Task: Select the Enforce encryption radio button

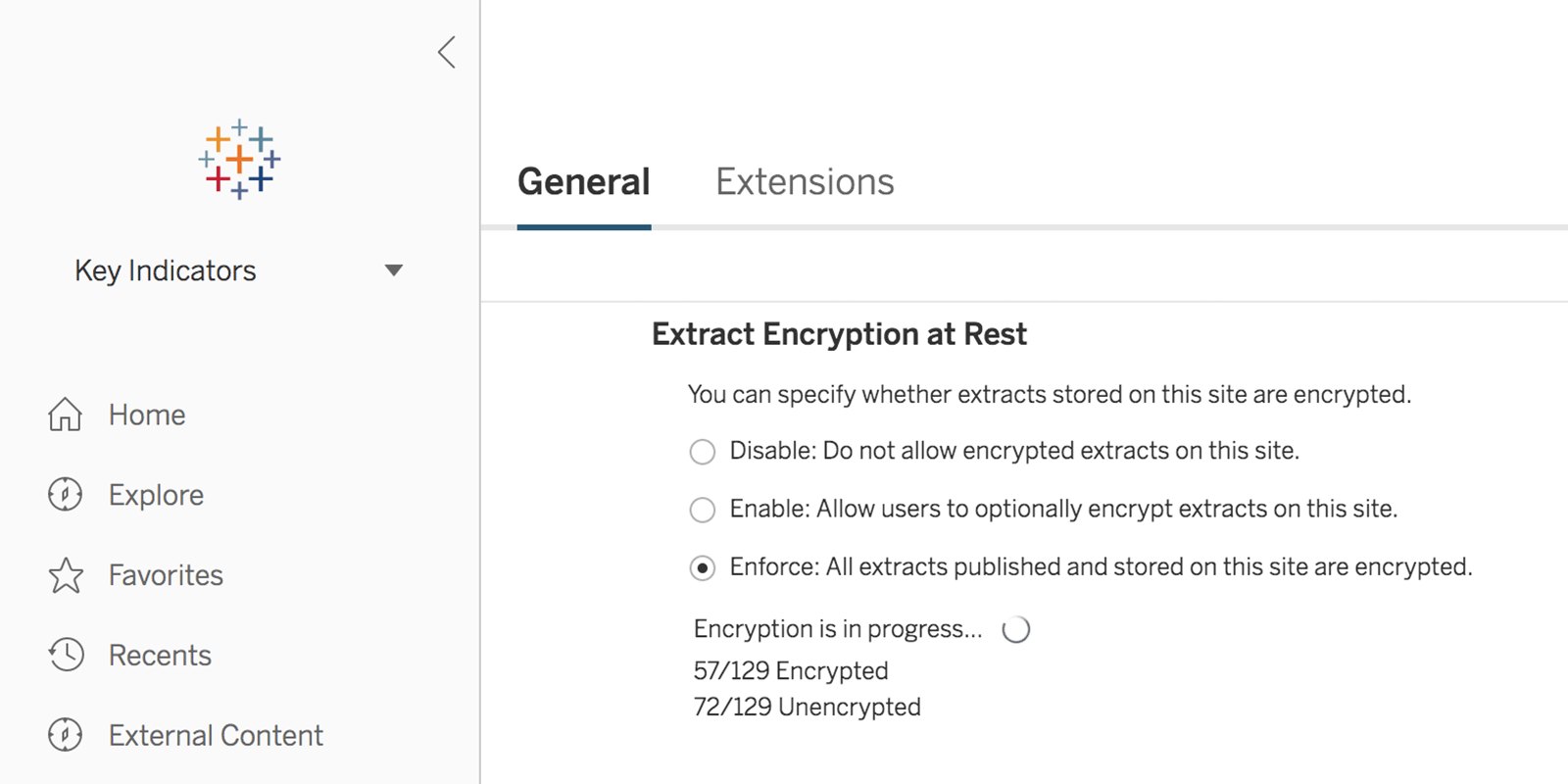Action: coord(703,568)
